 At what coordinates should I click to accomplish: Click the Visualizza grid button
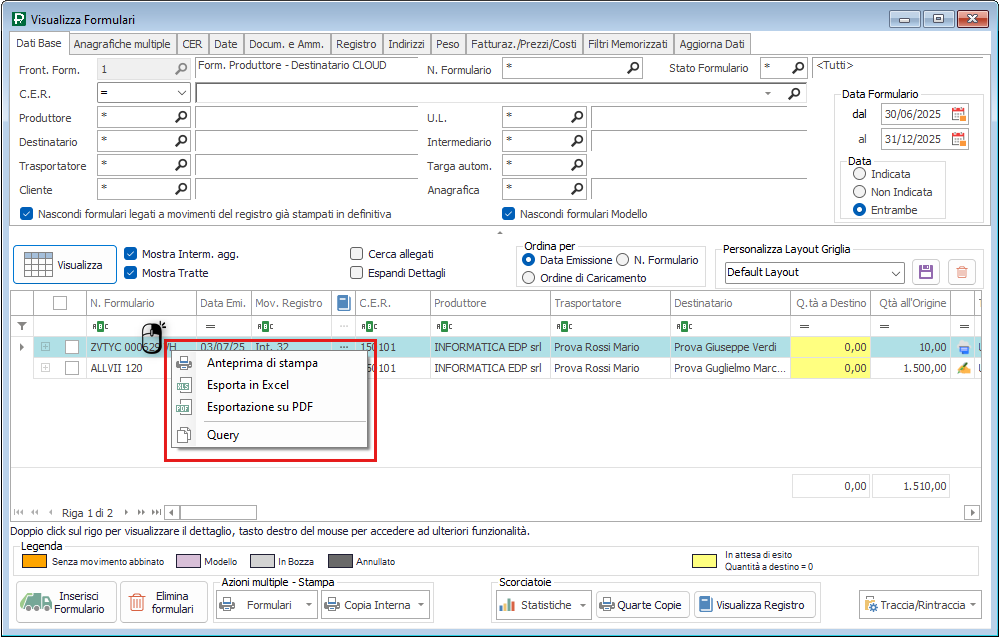pyautogui.click(x=63, y=265)
